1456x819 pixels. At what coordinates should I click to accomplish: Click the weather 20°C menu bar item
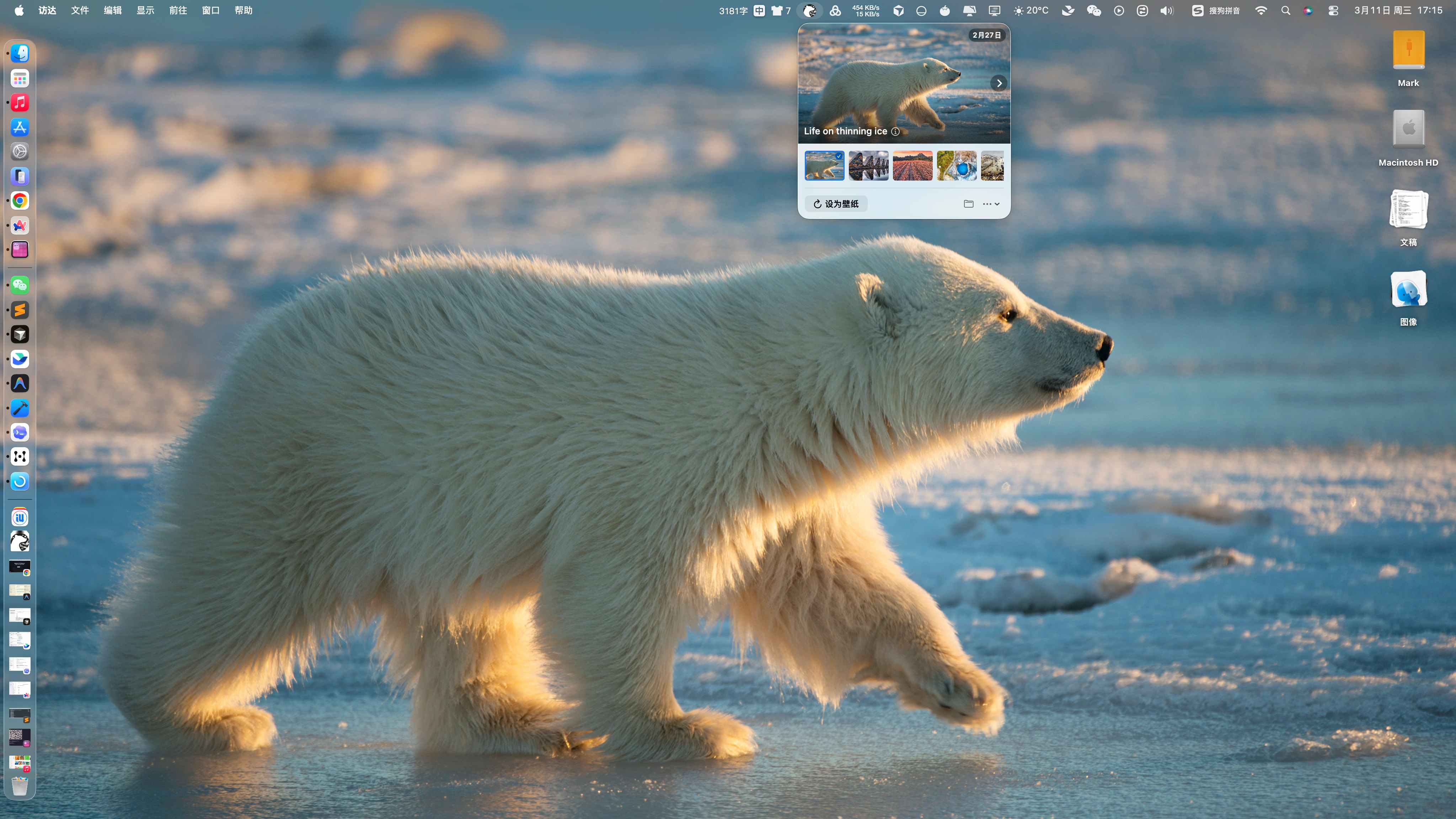click(1031, 11)
